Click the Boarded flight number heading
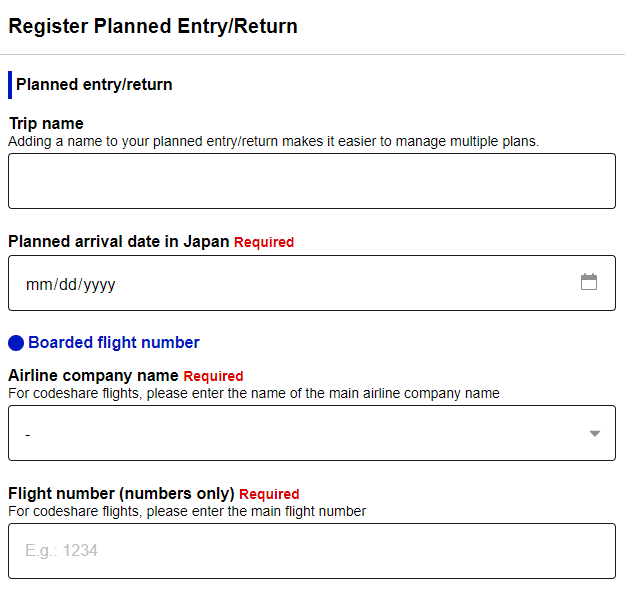Viewport: 625px width, 601px height. point(114,343)
